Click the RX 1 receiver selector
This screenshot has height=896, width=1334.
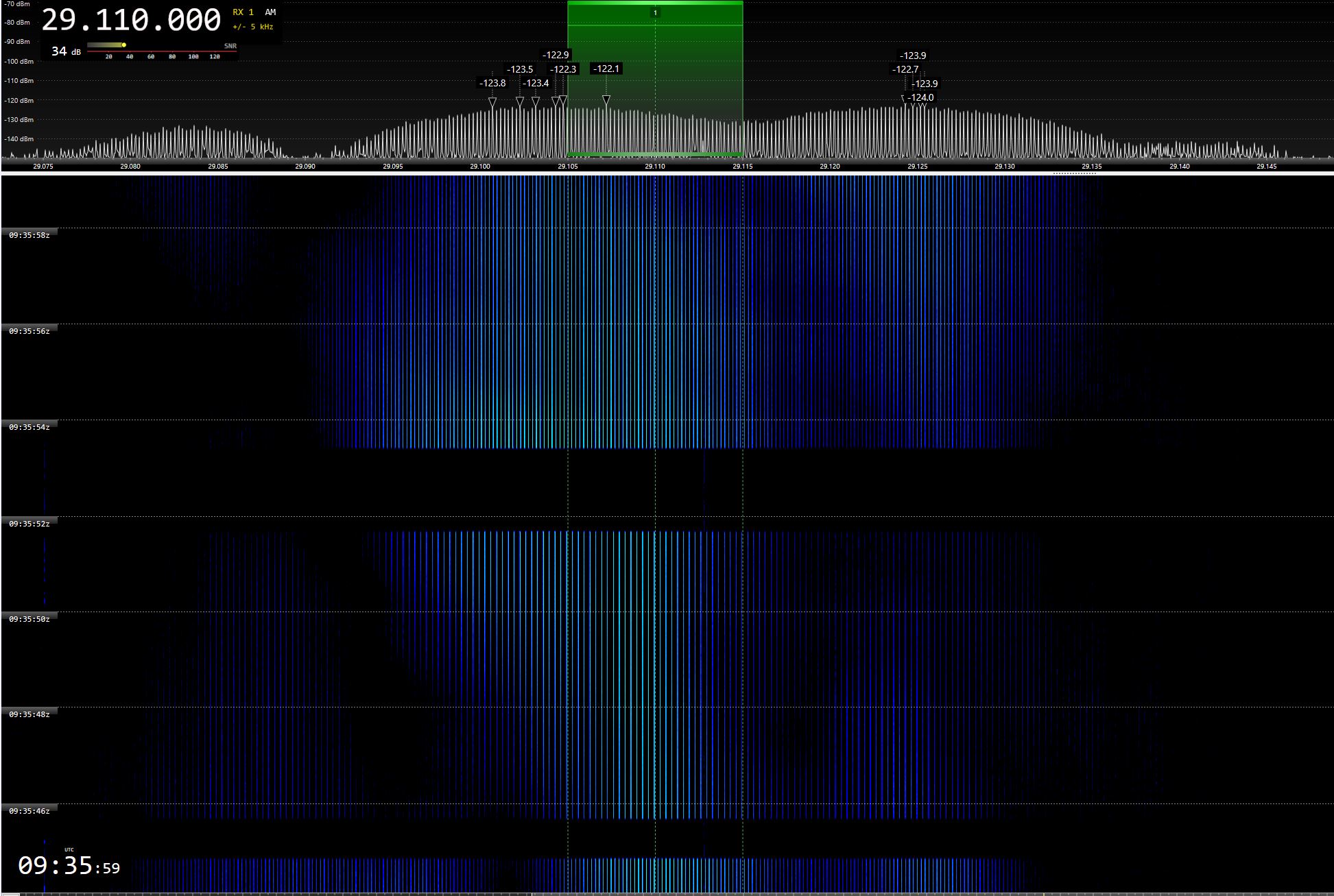click(243, 12)
